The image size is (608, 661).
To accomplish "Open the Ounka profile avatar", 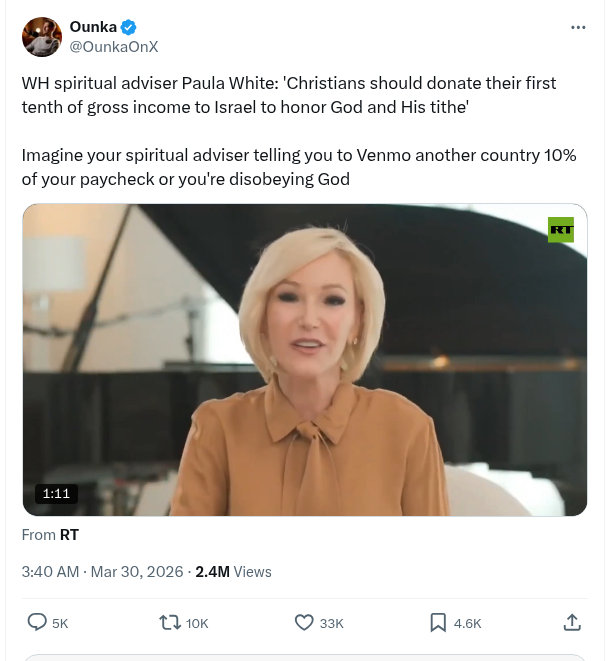I will [42, 37].
